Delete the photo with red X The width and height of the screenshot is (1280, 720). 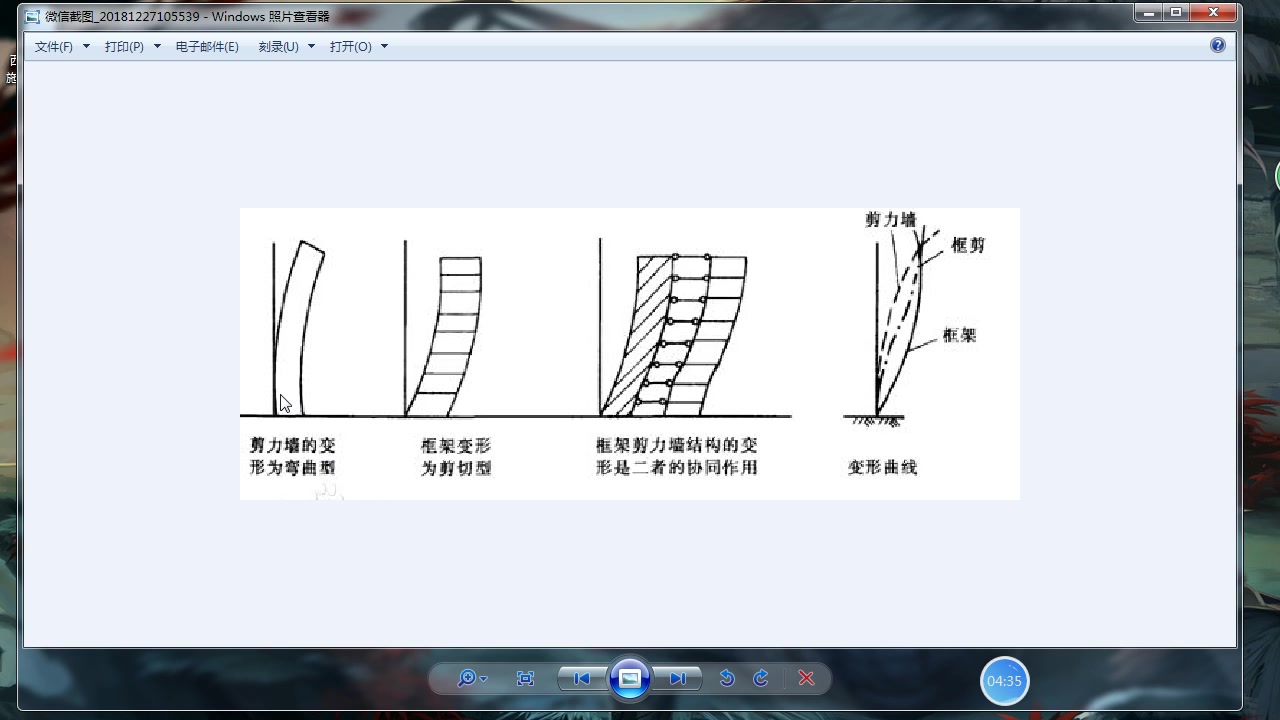pos(806,678)
